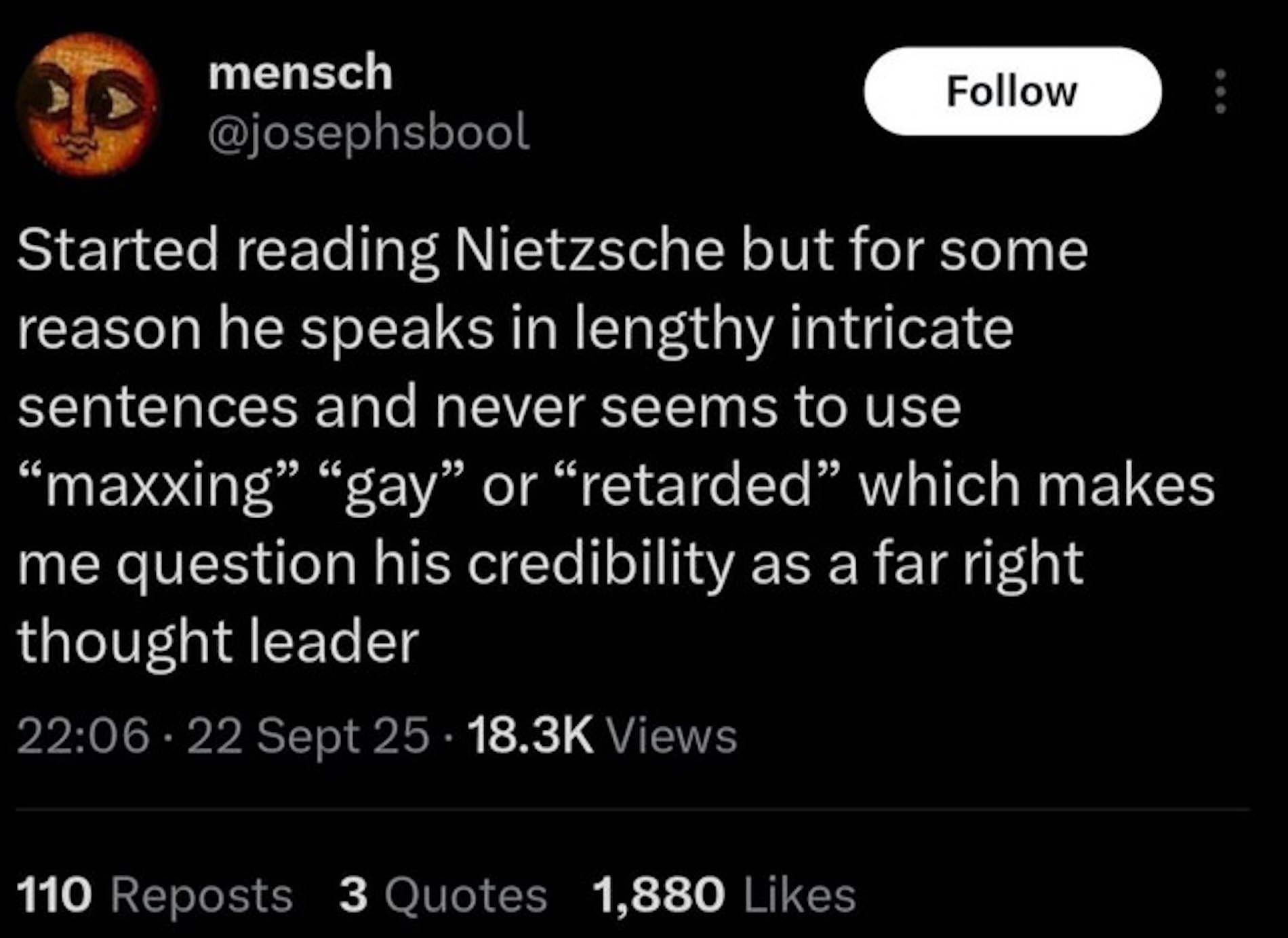Click the word "lengthy" in the post
This screenshot has width=1288, height=938.
(674, 329)
